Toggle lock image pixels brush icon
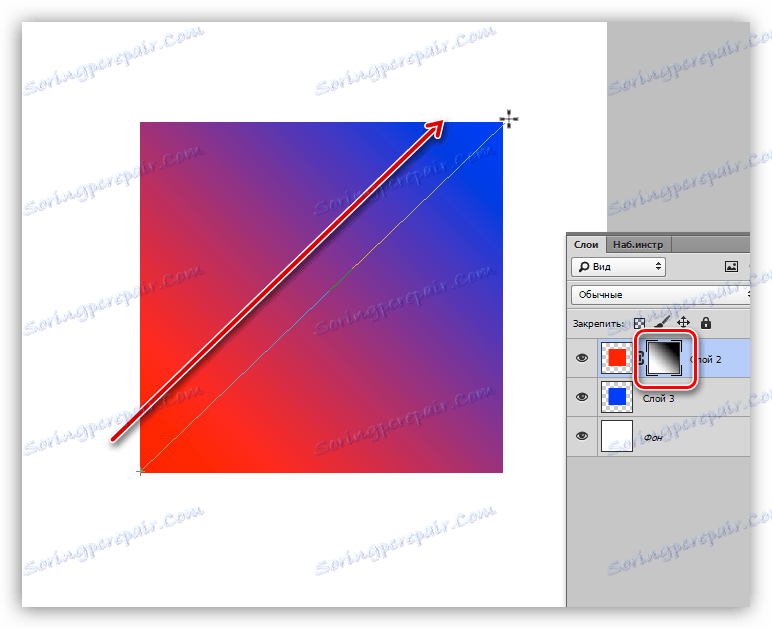 [661, 323]
